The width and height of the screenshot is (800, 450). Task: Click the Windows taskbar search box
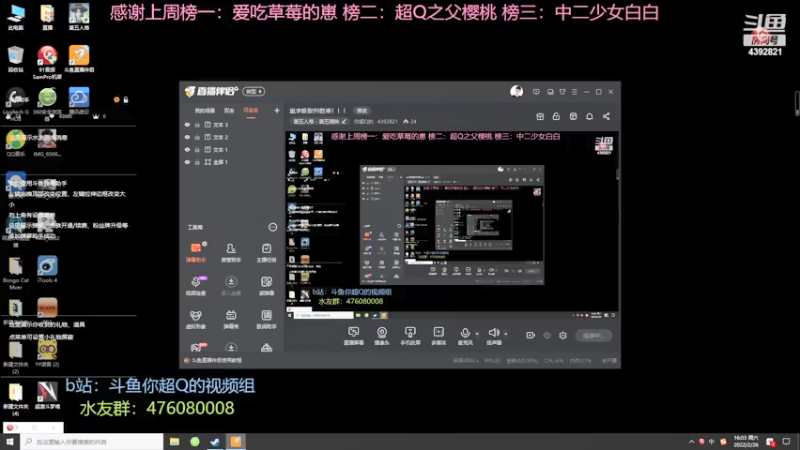pyautogui.click(x=92, y=442)
